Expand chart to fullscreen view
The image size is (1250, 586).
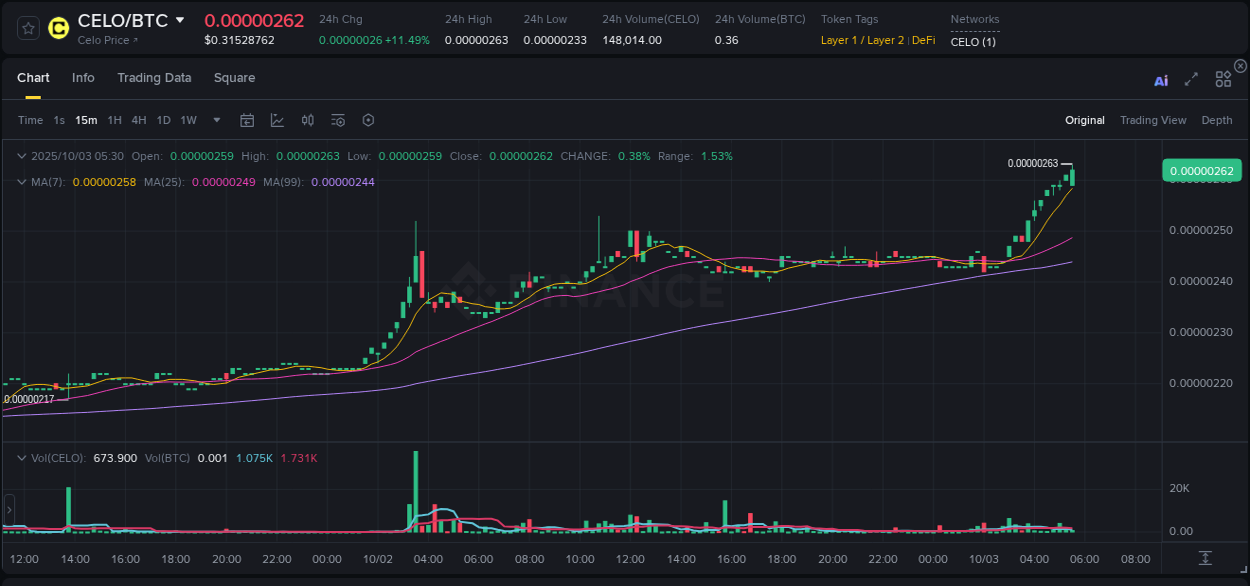(1191, 80)
